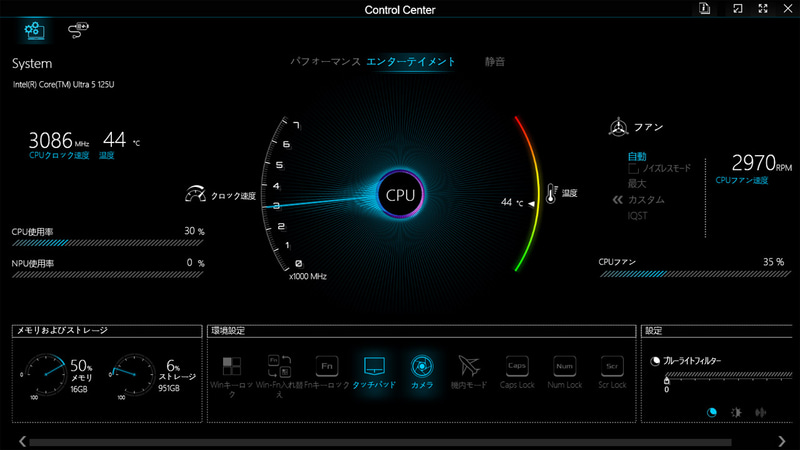800x450 pixels.
Task: Click the CPU fan 35% progress bar
Action: click(x=695, y=274)
